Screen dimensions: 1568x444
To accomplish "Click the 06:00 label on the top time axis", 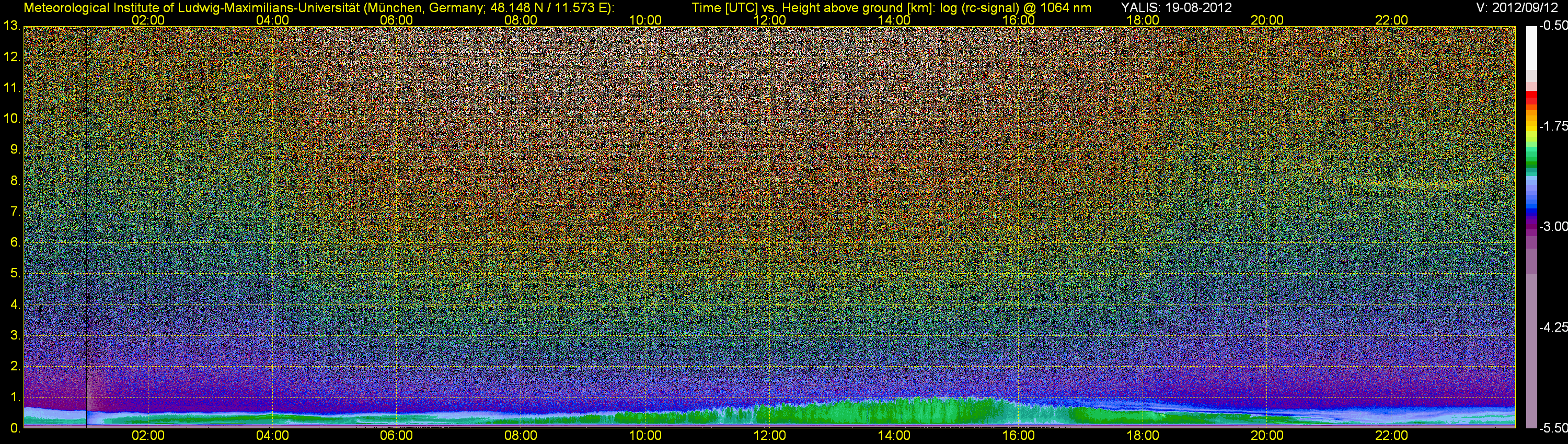I will 396,20.
